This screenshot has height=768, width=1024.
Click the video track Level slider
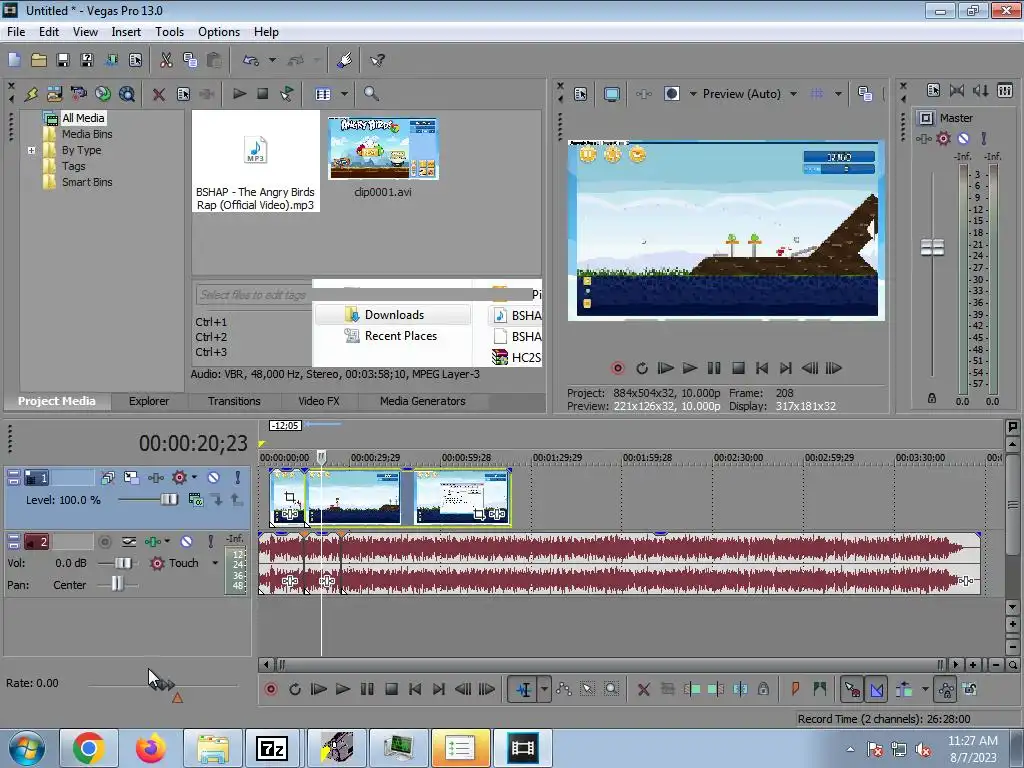(x=168, y=500)
